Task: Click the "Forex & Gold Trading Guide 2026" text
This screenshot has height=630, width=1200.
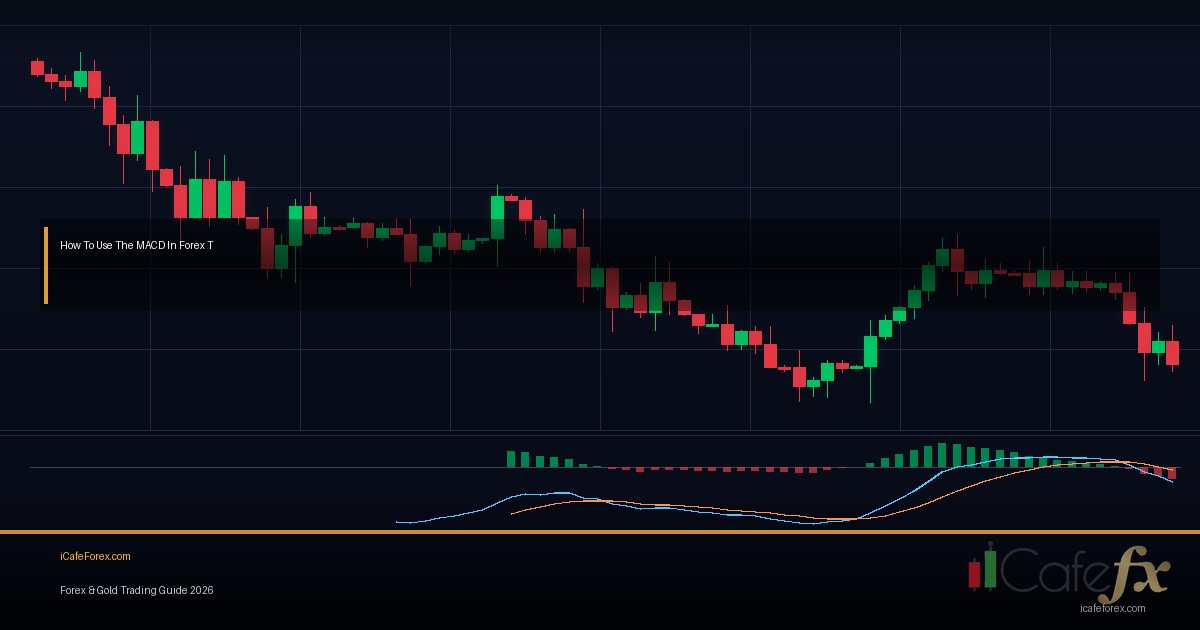Action: (x=137, y=591)
